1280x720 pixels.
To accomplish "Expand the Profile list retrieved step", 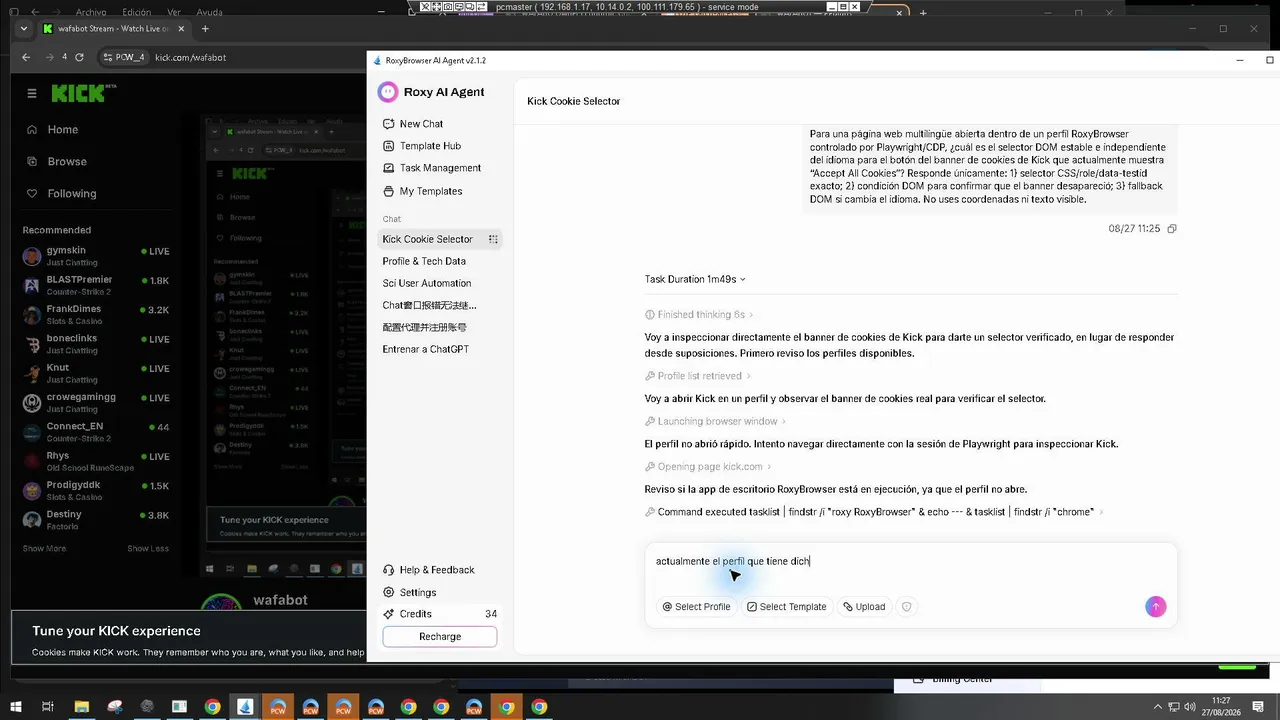I will pos(698,376).
